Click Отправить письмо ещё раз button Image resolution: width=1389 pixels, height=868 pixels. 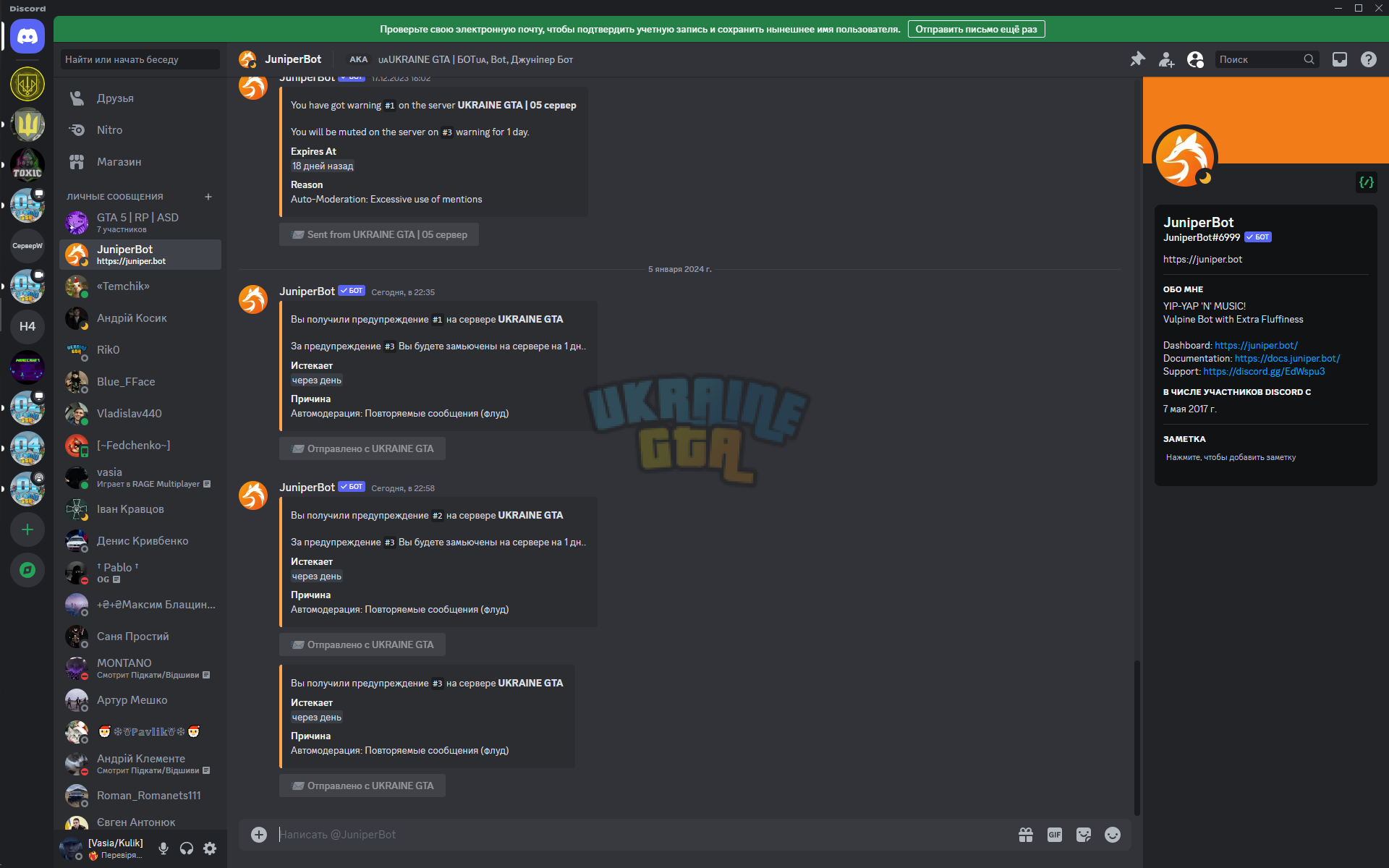pyautogui.click(x=976, y=30)
